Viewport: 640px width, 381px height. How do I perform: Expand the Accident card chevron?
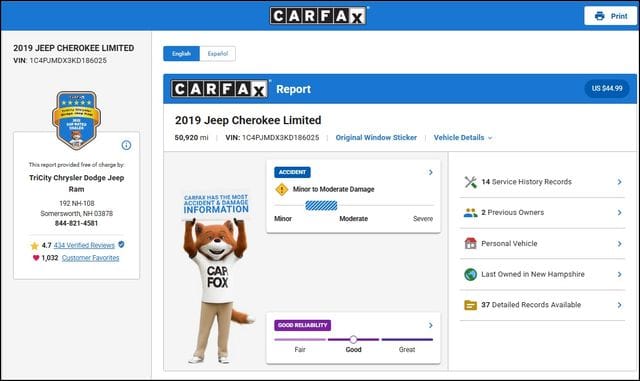(x=431, y=172)
